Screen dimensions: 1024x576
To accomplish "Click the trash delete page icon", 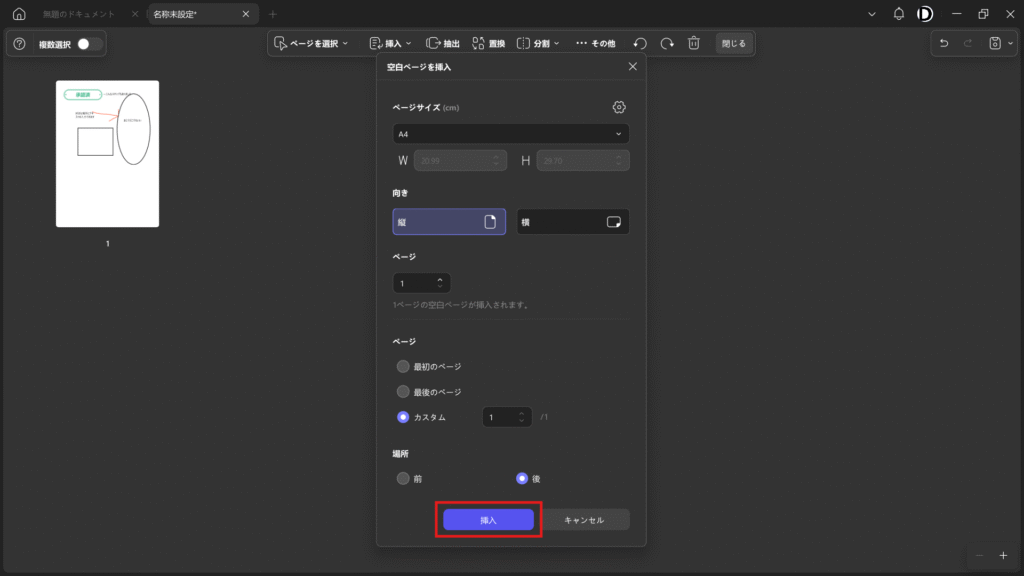I will [x=694, y=44].
